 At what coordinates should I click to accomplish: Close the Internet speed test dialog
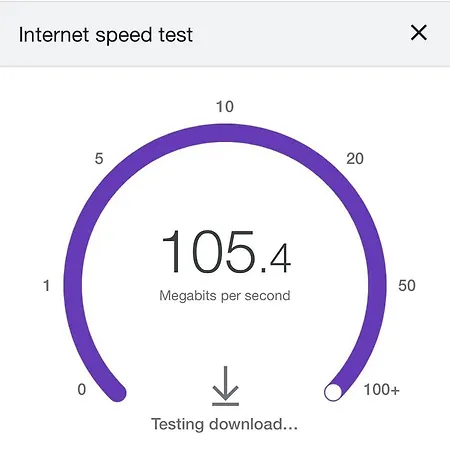click(419, 33)
